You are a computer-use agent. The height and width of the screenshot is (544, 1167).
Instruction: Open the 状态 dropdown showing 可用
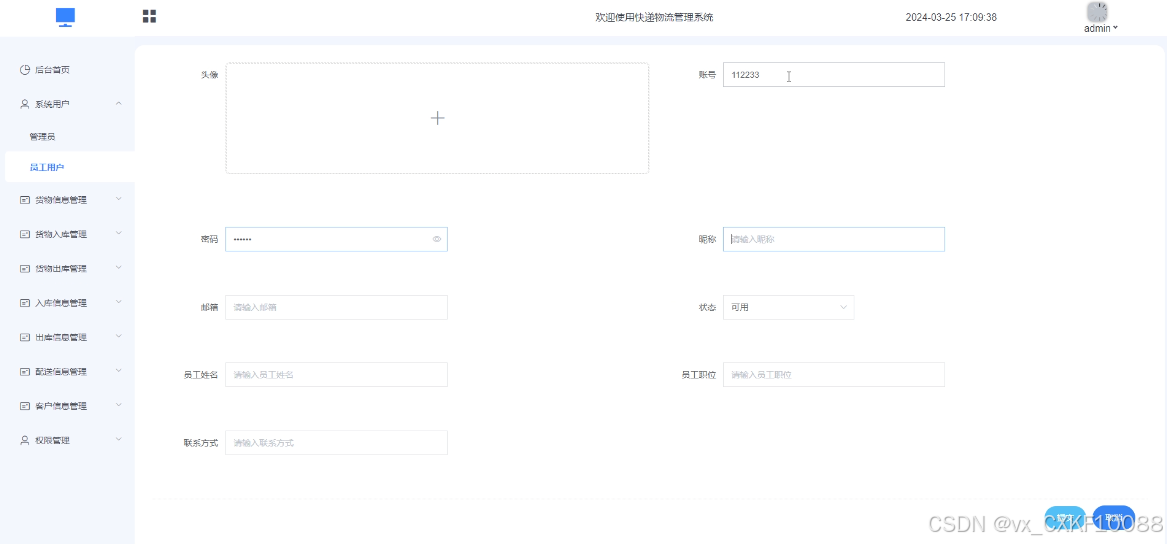pos(788,307)
